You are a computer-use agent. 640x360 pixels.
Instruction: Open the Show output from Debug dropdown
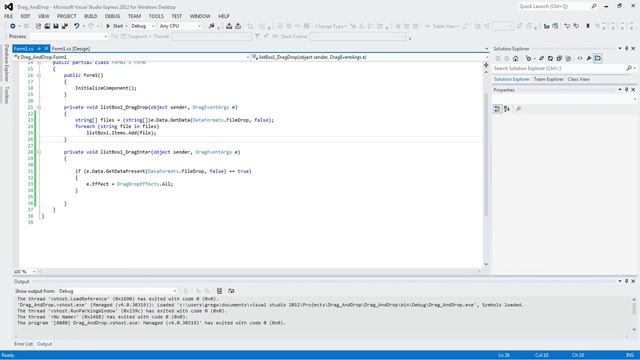pyautogui.click(x=117, y=291)
